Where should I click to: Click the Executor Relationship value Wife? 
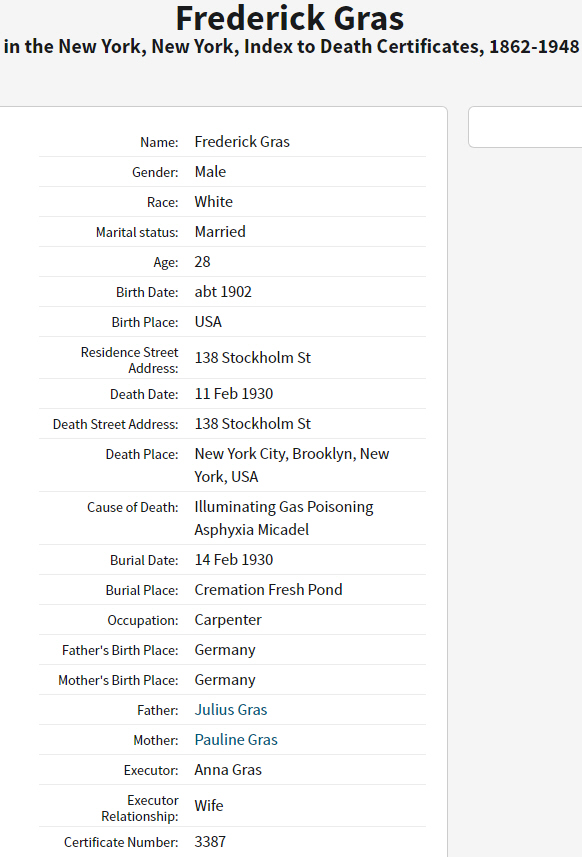point(209,806)
